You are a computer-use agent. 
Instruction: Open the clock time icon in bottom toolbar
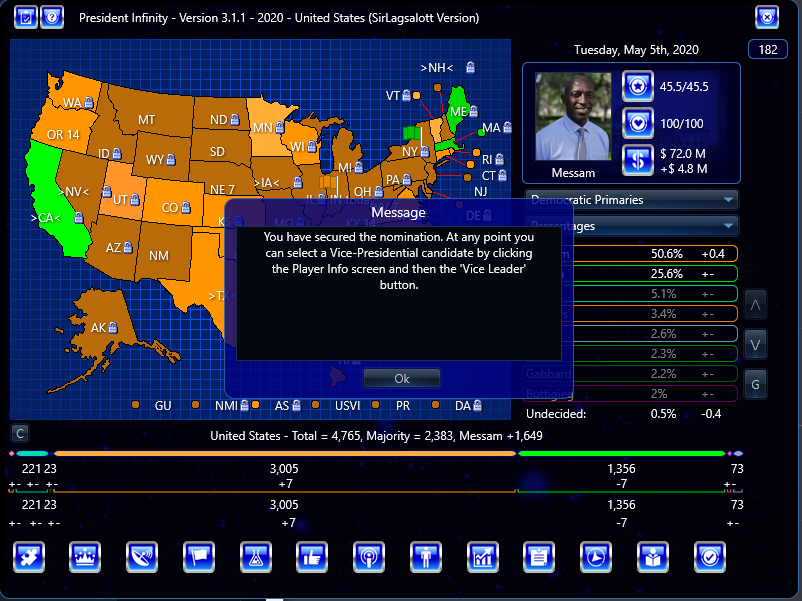(596, 557)
